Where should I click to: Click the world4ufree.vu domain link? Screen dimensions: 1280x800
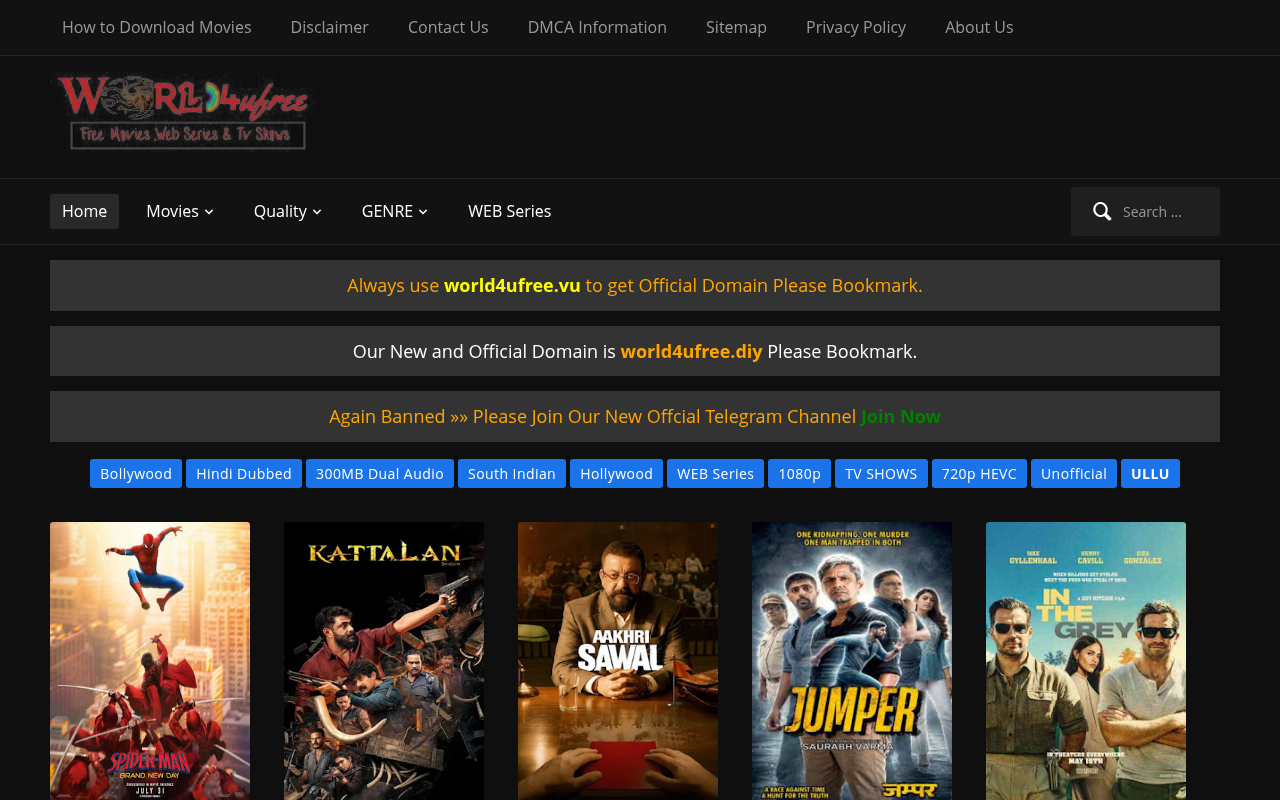coord(512,285)
